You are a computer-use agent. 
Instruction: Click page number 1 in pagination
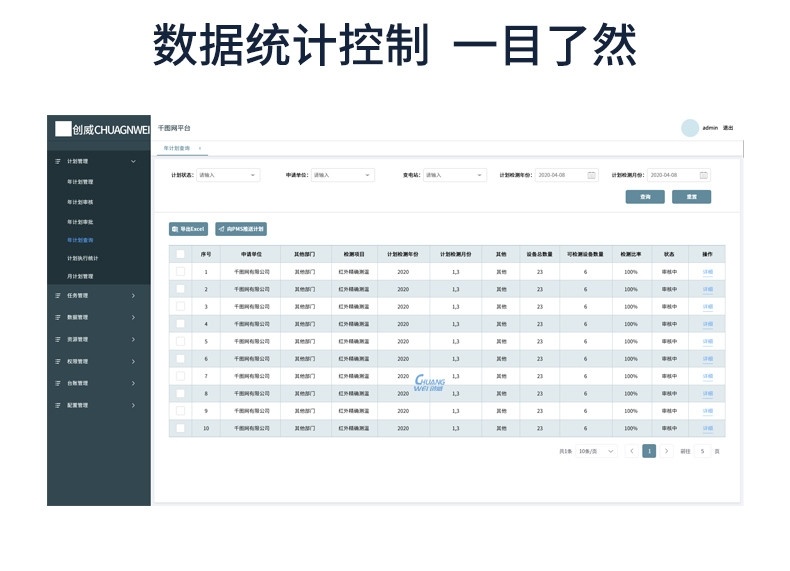pos(649,451)
